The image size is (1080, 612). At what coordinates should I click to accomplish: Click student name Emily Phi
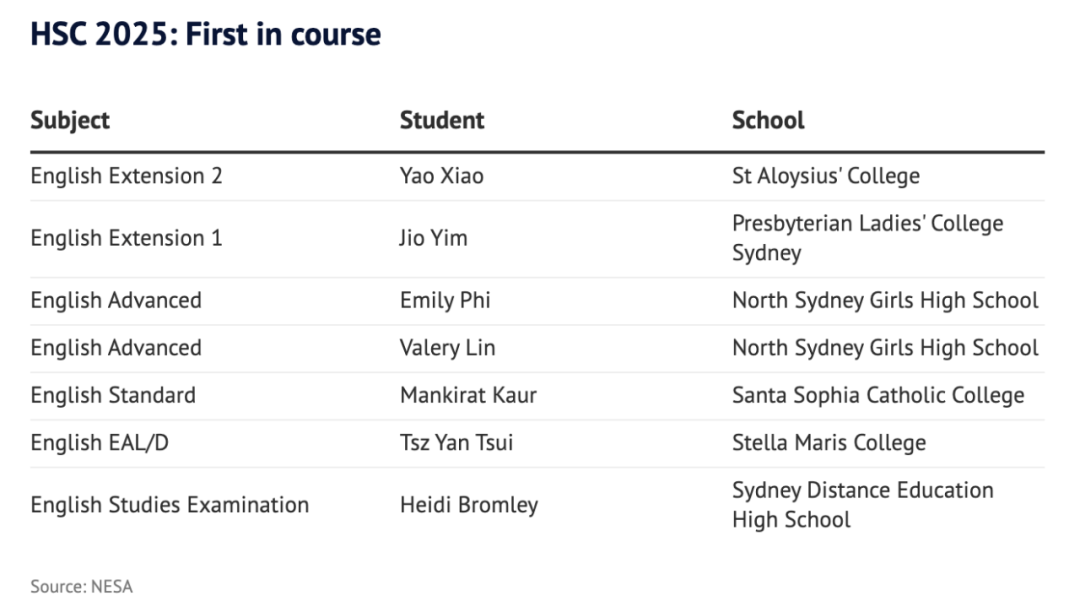[445, 300]
